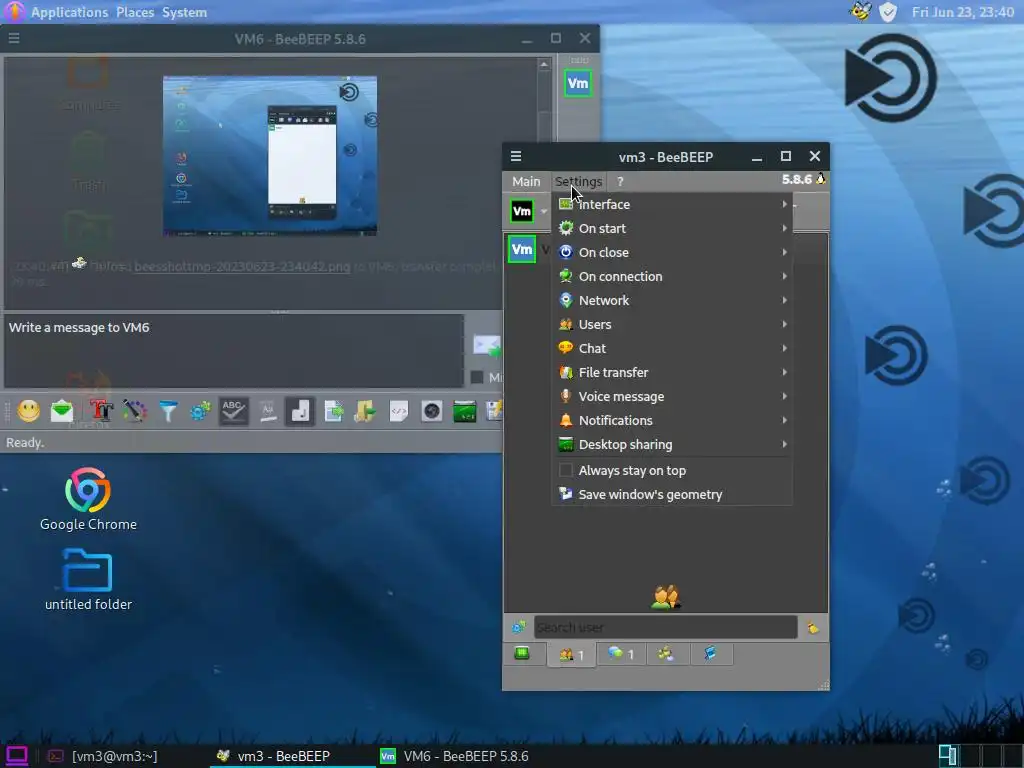Expand the File transfer submenu arrow
The height and width of the screenshot is (768, 1024).
[x=784, y=372]
